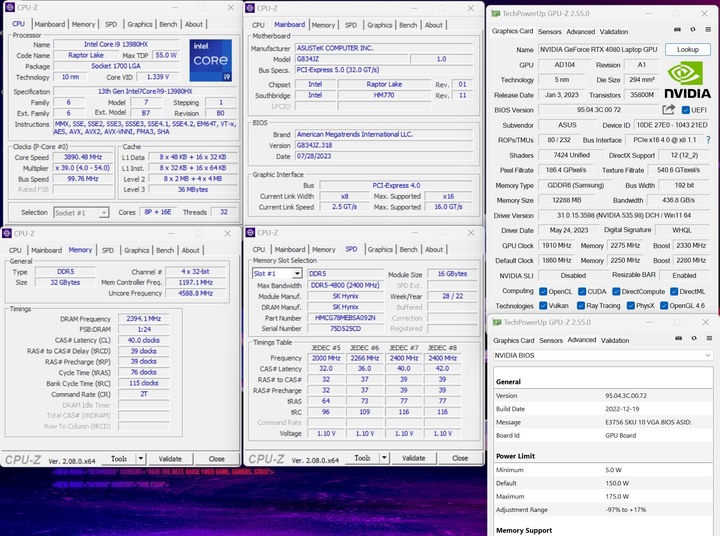Image resolution: width=720 pixels, height=536 pixels.
Task: Click the Threads value 32 field
Action: click(x=224, y=212)
